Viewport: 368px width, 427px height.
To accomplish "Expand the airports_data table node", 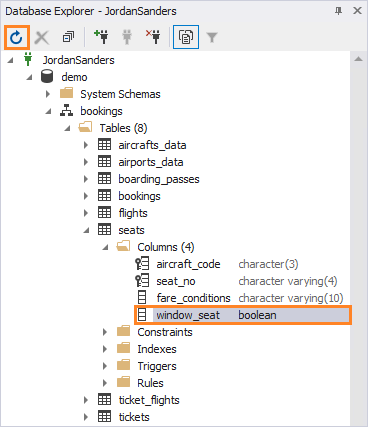I will click(x=86, y=162).
